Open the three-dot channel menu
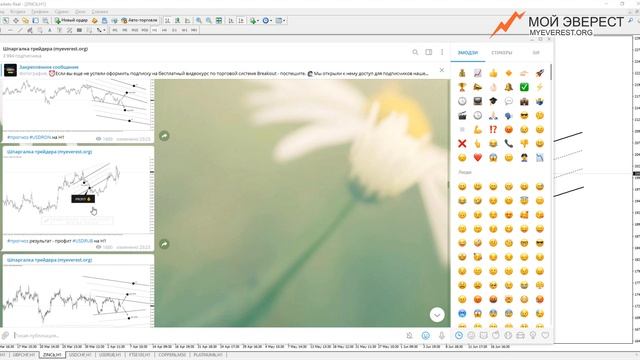Screen dimensions: 640x360 click(x=442, y=52)
